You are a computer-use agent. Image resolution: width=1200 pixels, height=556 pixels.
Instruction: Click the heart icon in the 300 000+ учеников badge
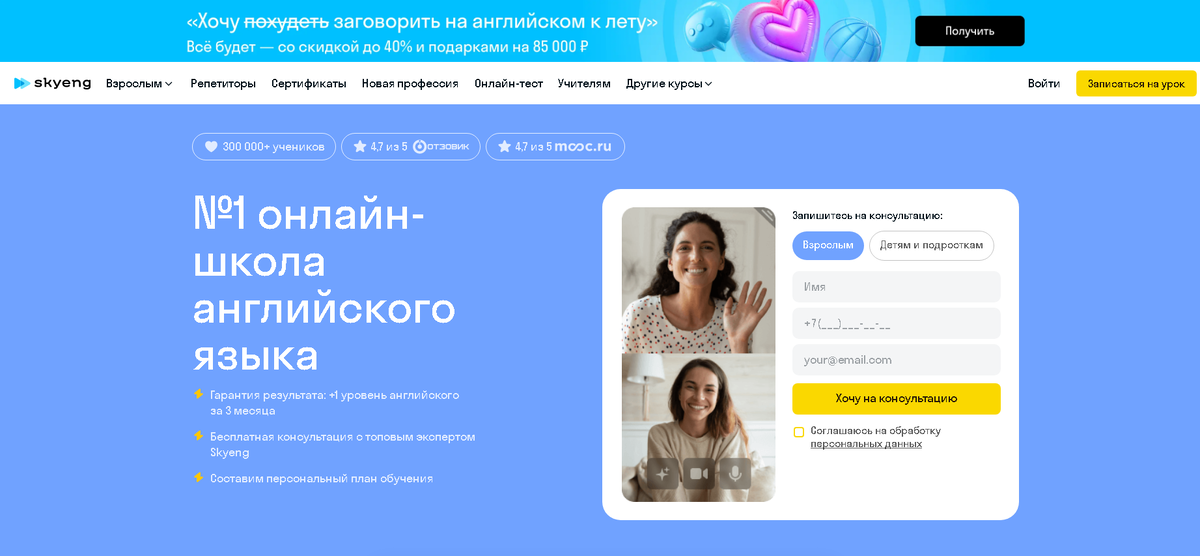tap(211, 147)
